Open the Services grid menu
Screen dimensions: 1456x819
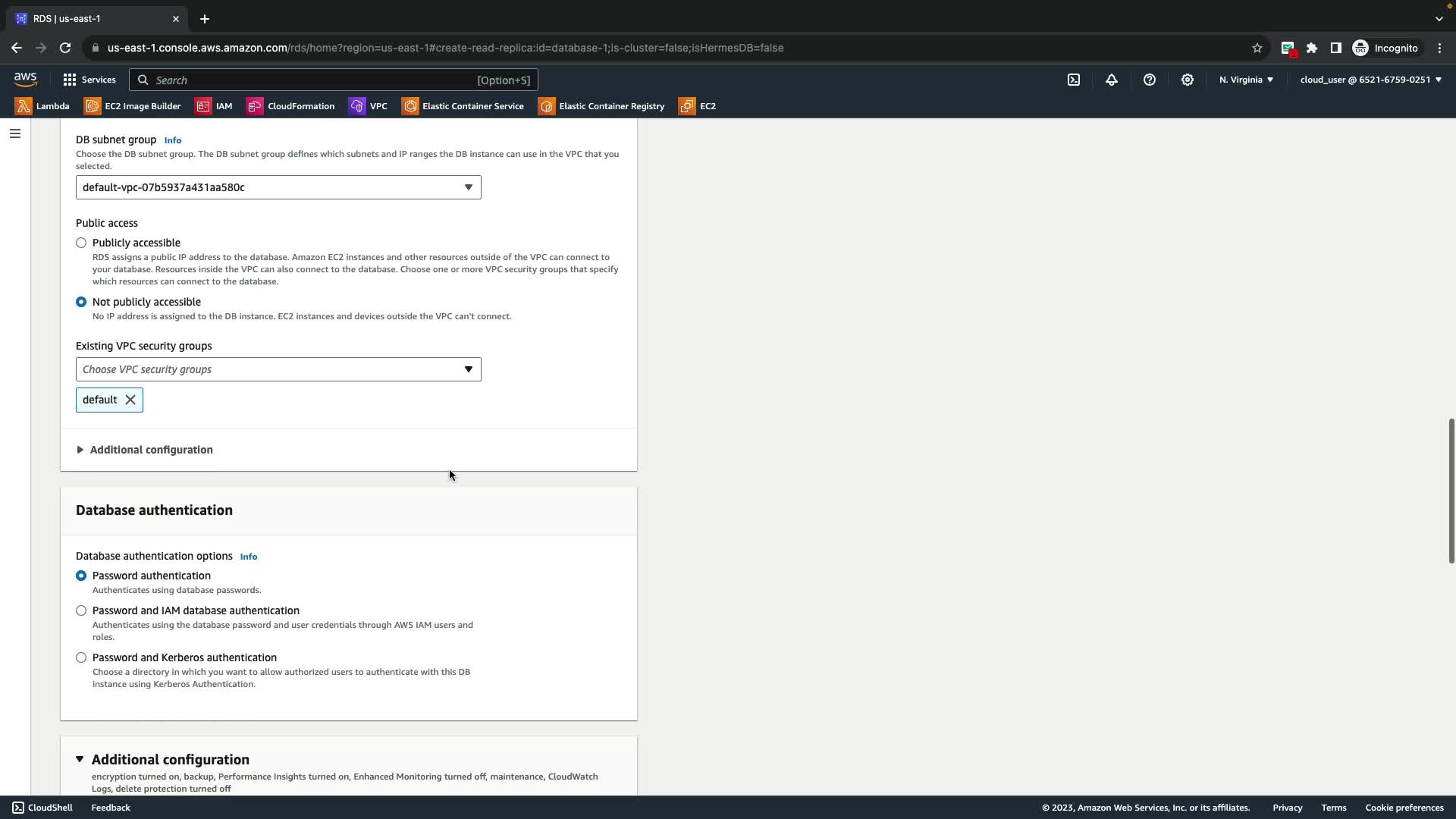[x=89, y=80]
